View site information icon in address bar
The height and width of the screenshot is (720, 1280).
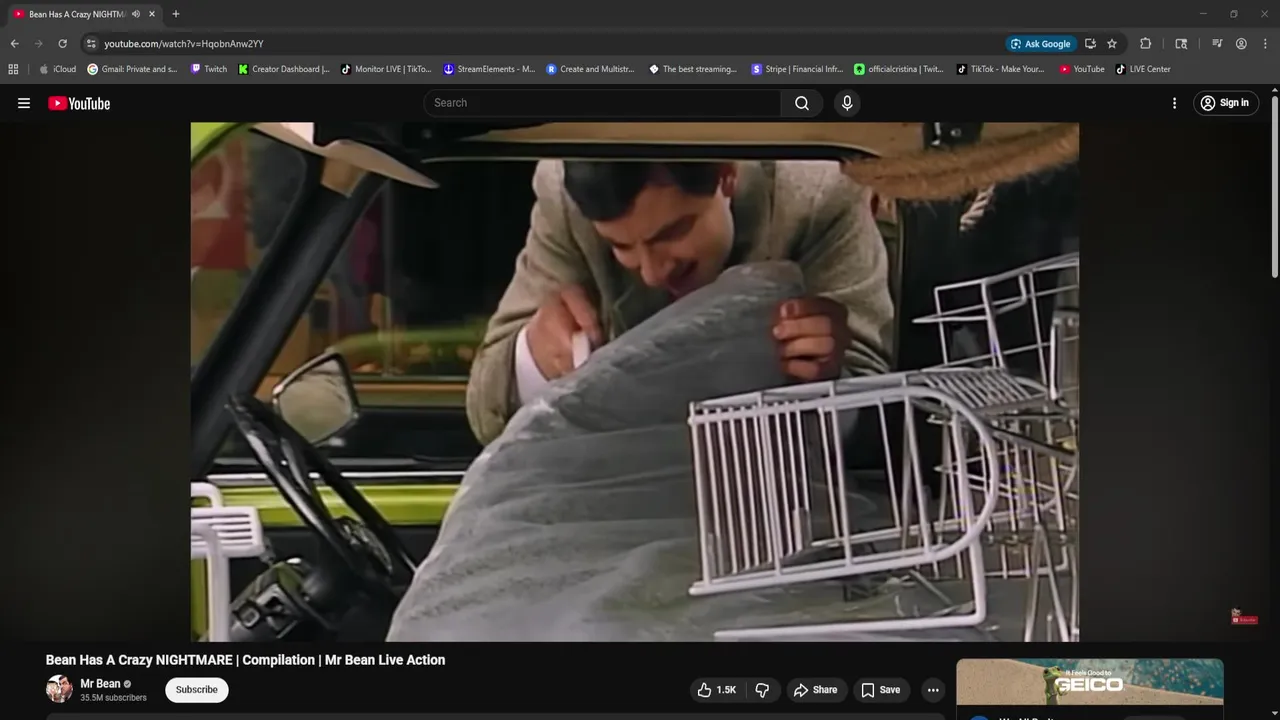pos(91,44)
